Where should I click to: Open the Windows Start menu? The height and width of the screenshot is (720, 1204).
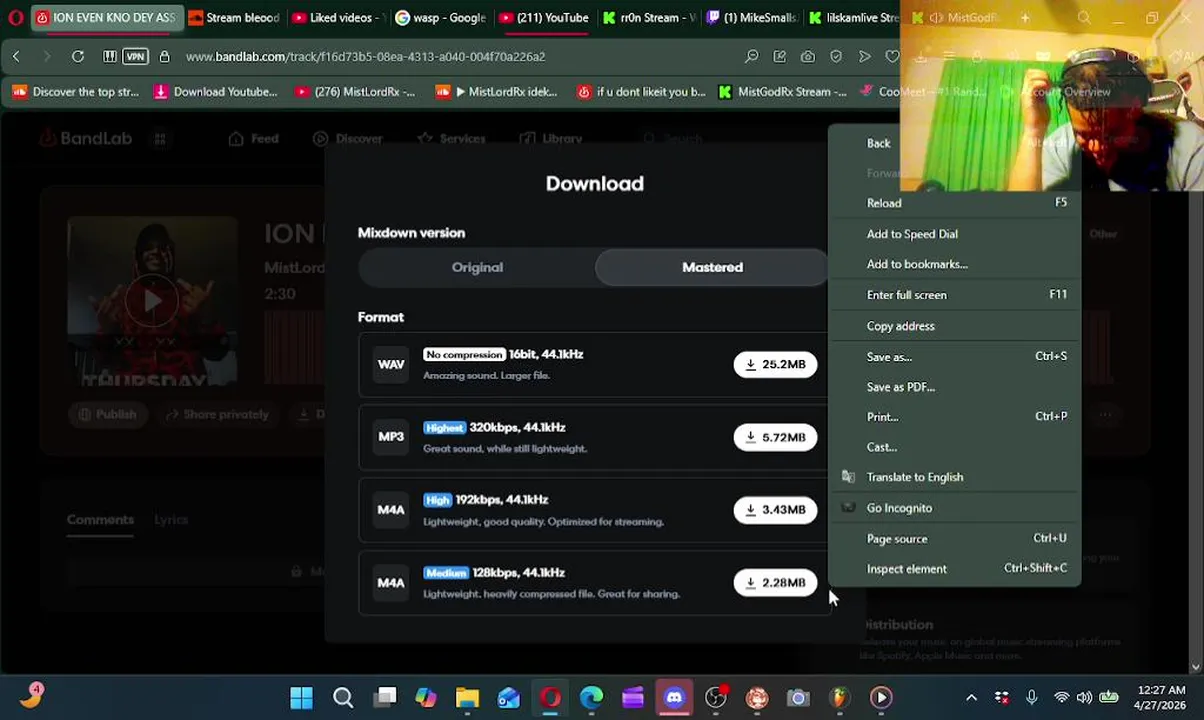pos(301,698)
